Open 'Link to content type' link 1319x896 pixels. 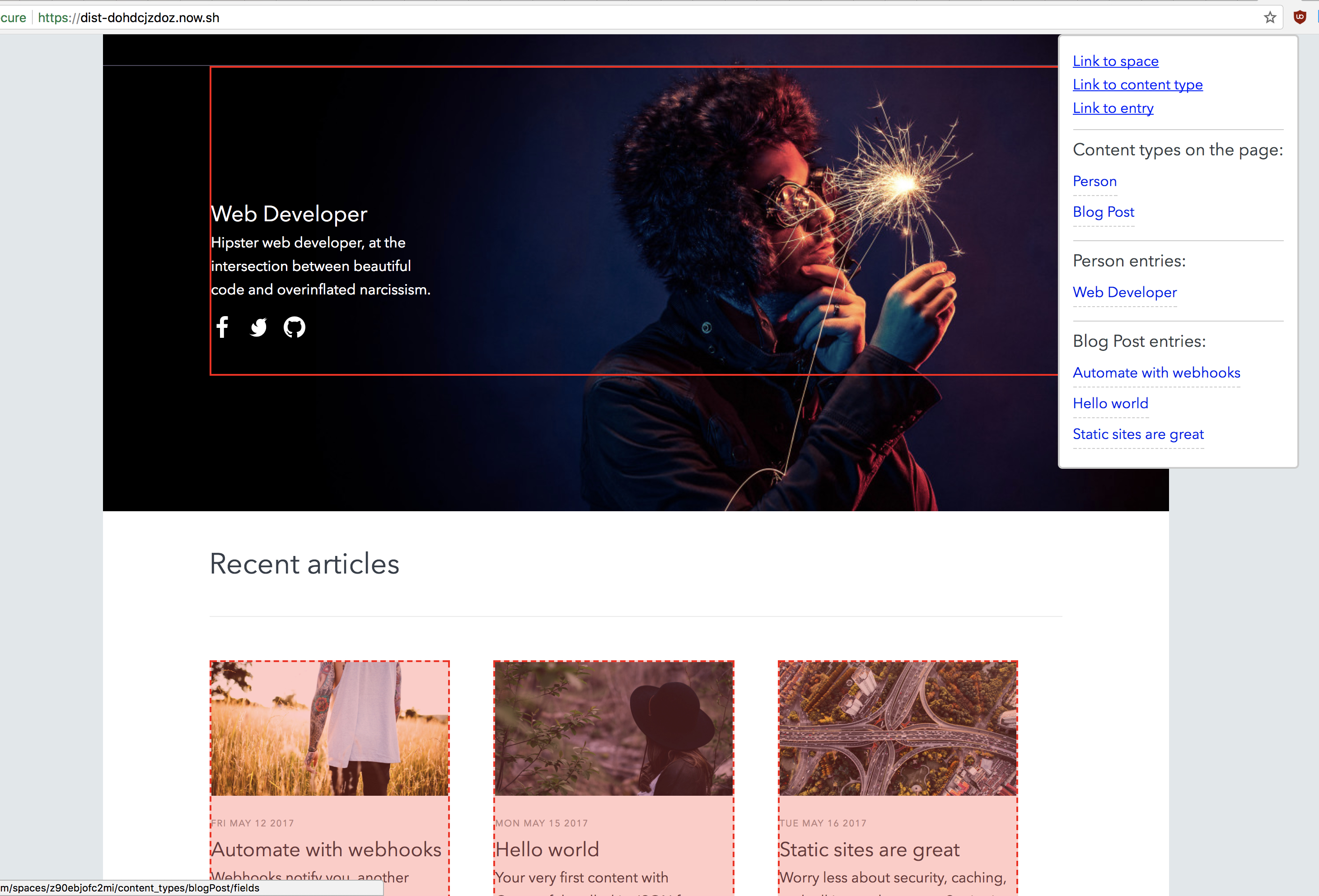(x=1137, y=84)
